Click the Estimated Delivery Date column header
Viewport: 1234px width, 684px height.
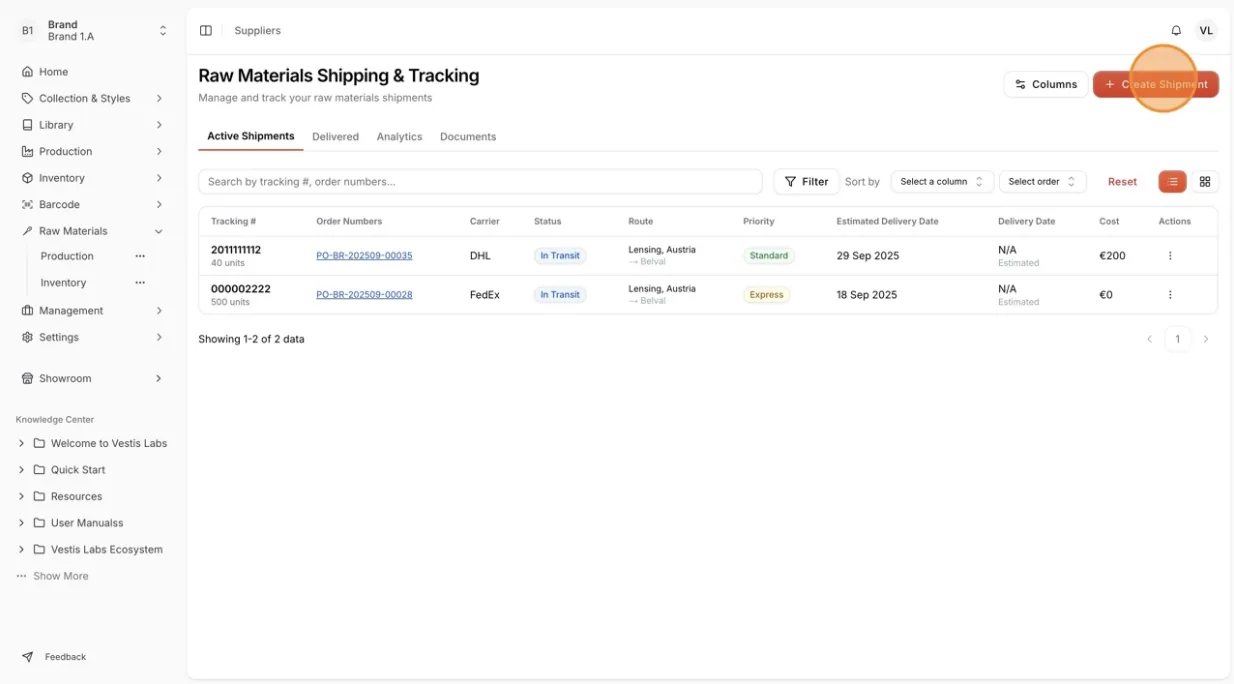[887, 221]
